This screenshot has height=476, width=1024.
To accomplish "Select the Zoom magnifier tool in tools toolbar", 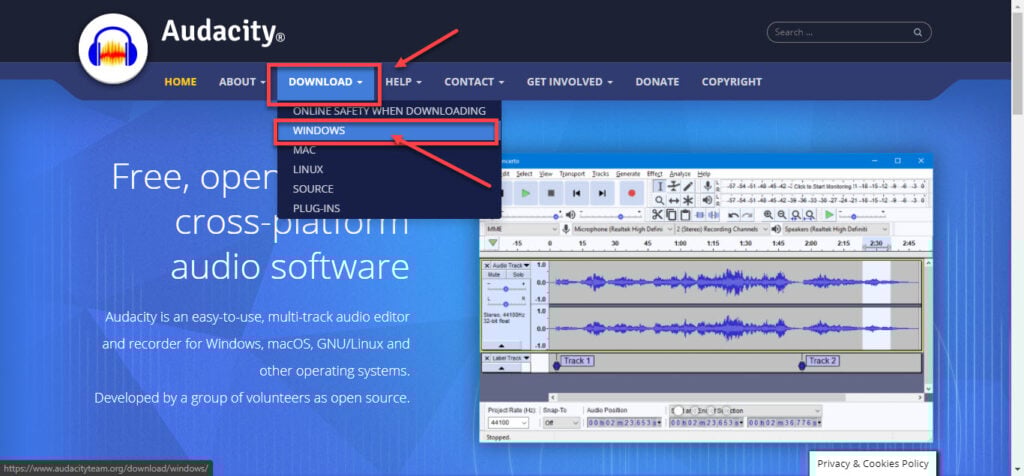I will pos(660,200).
